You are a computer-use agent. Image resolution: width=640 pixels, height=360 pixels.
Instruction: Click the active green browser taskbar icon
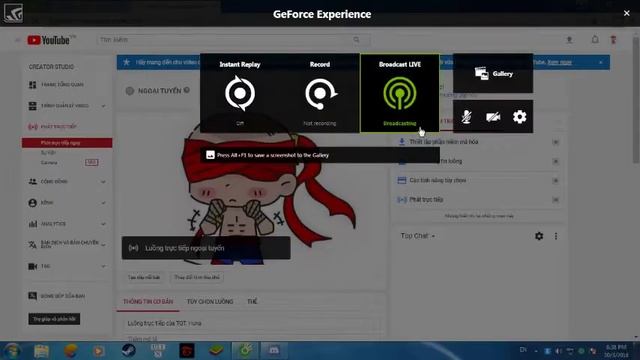tap(245, 351)
